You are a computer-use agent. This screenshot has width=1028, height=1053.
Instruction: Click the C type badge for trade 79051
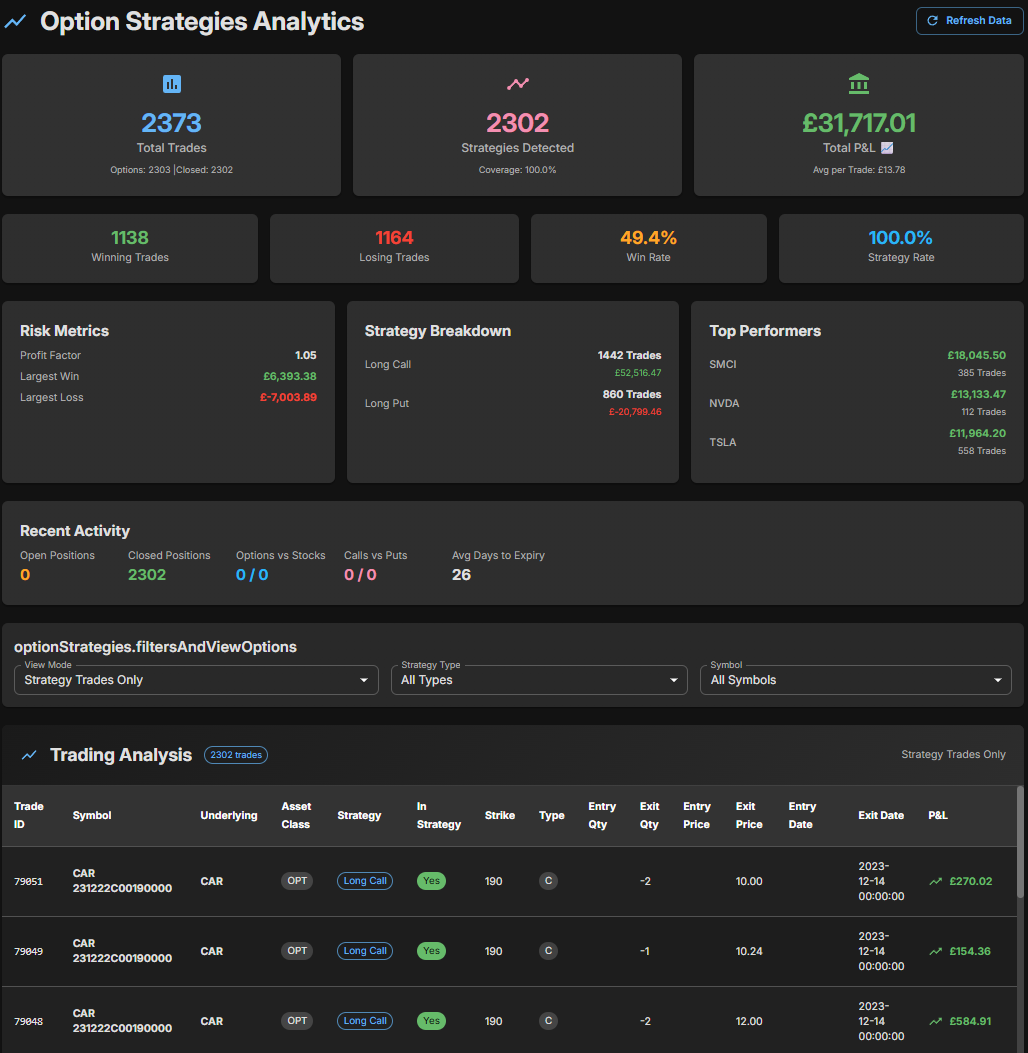click(548, 881)
